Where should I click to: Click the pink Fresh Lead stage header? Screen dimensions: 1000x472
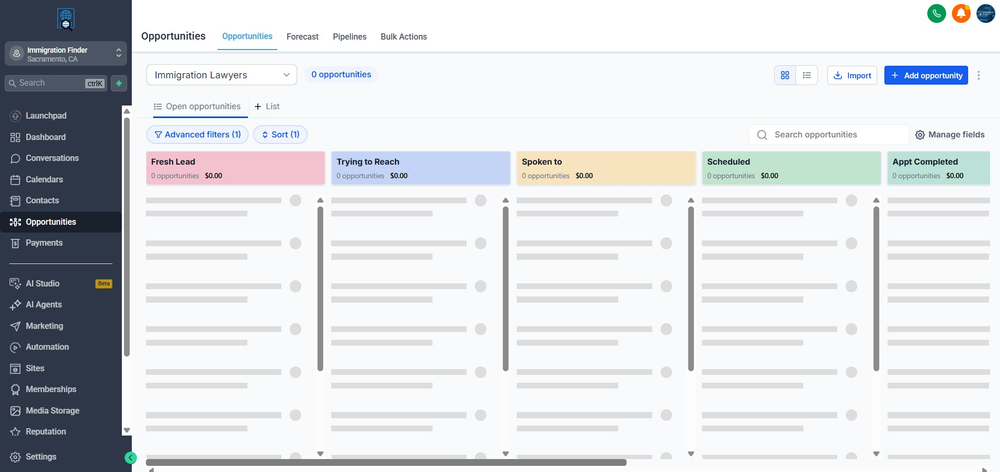pyautogui.click(x=235, y=168)
